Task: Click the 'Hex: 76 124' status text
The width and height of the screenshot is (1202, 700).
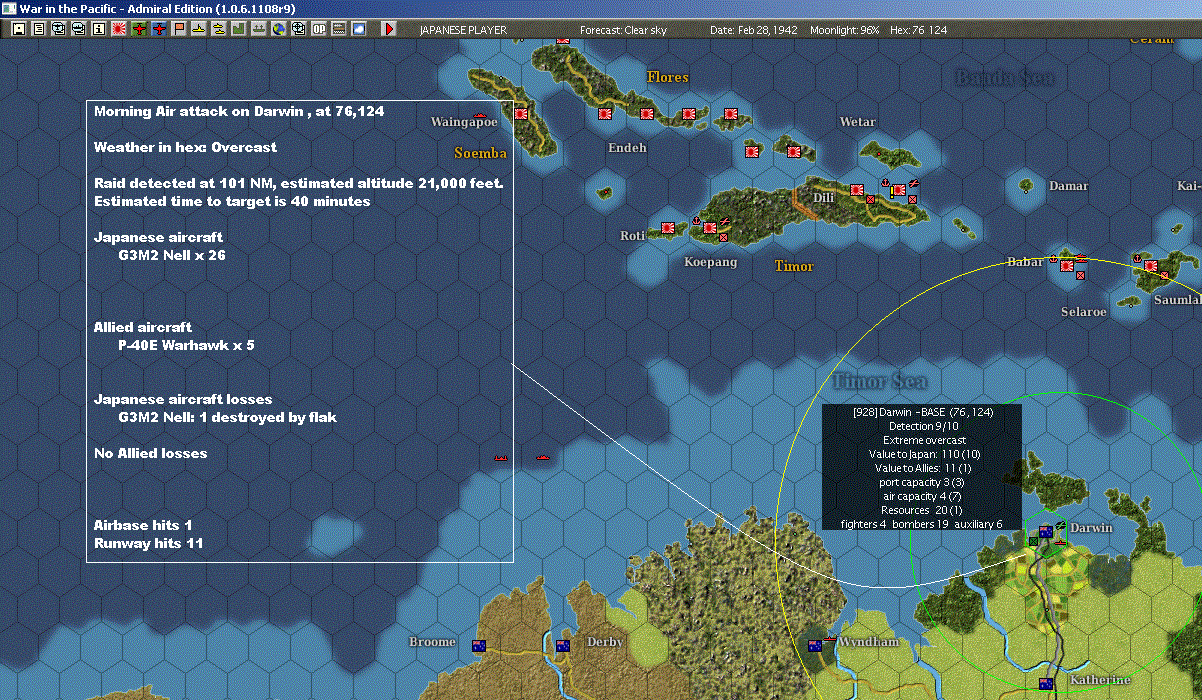Action: click(917, 30)
